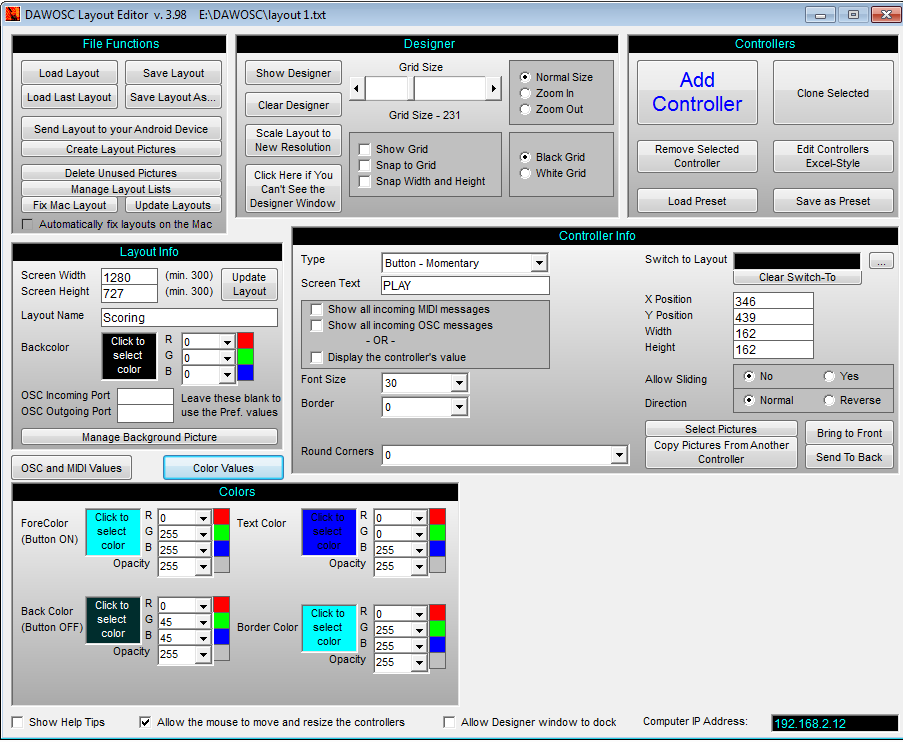Click the Grid Size slider right arrow
The height and width of the screenshot is (742, 903).
[493, 89]
